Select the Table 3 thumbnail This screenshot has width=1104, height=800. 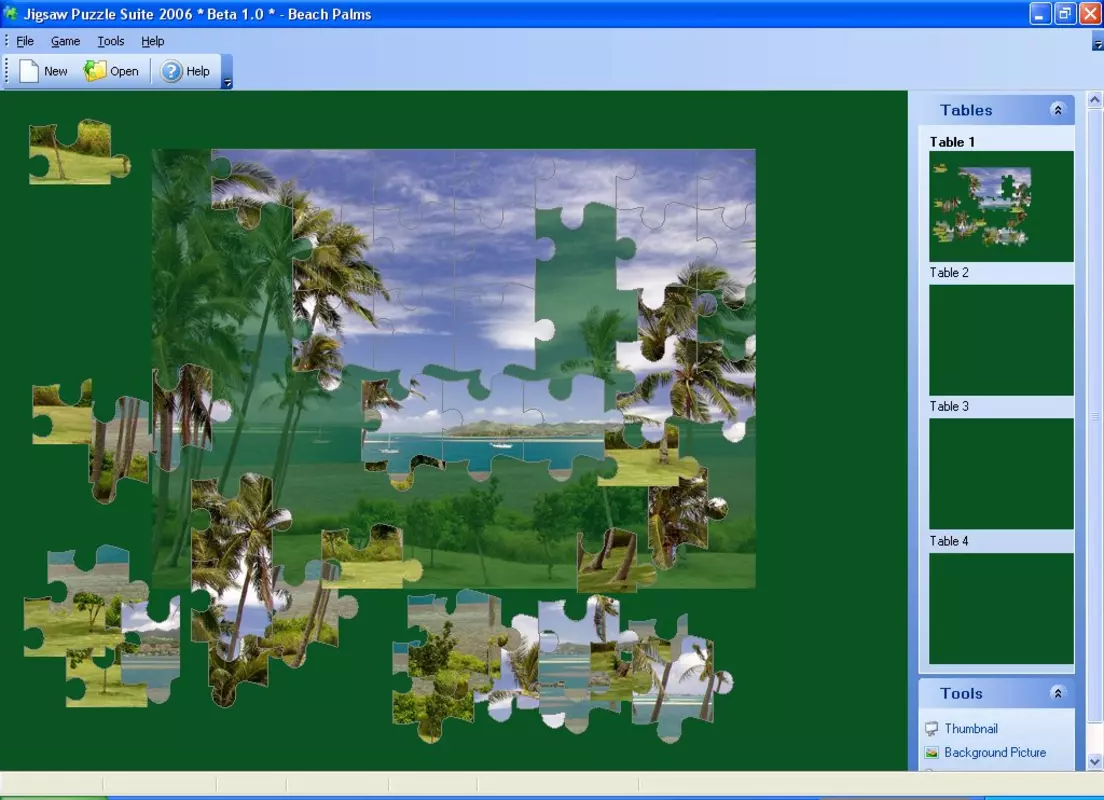[1000, 473]
